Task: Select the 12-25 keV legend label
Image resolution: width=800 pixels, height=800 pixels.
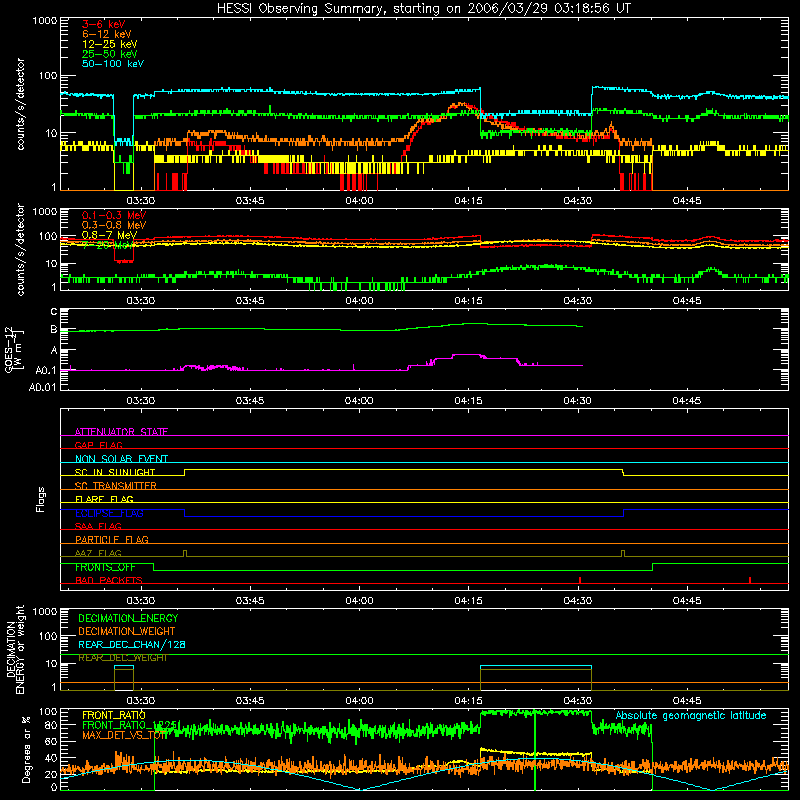Action: pos(110,44)
